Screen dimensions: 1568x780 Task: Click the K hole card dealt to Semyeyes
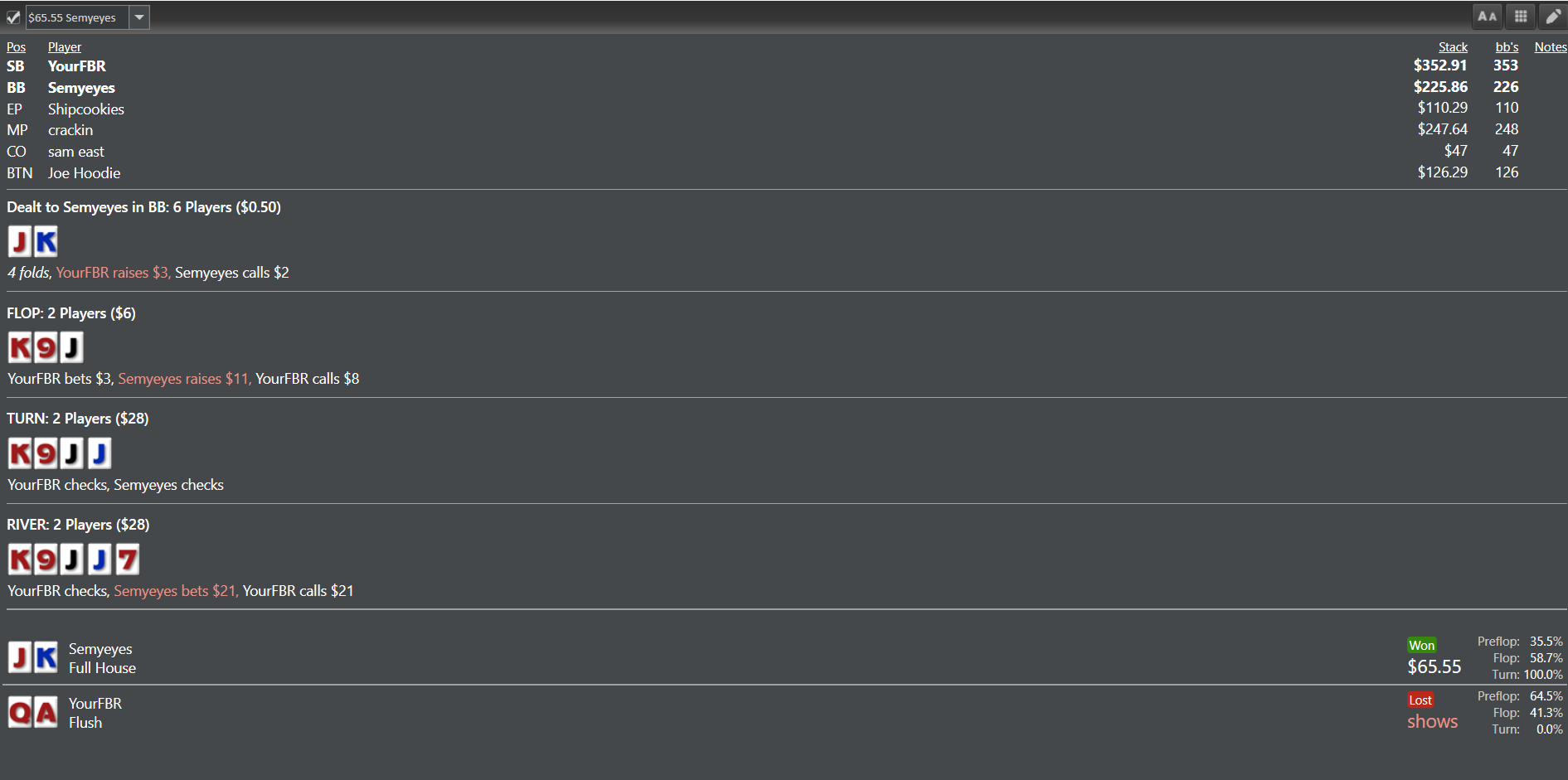pos(46,241)
